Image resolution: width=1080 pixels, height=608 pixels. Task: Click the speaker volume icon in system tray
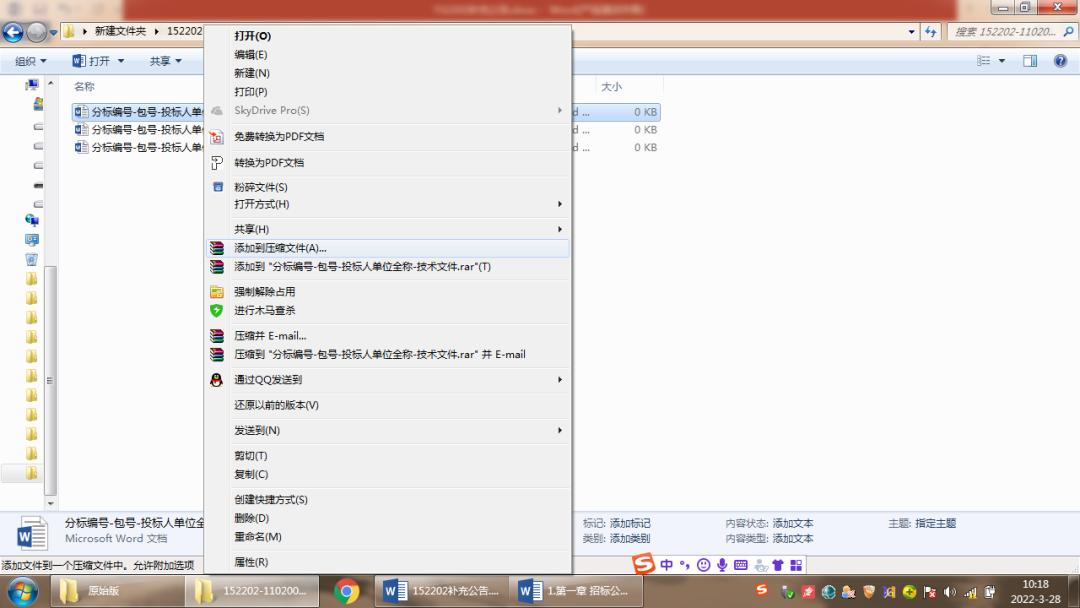pos(949,591)
